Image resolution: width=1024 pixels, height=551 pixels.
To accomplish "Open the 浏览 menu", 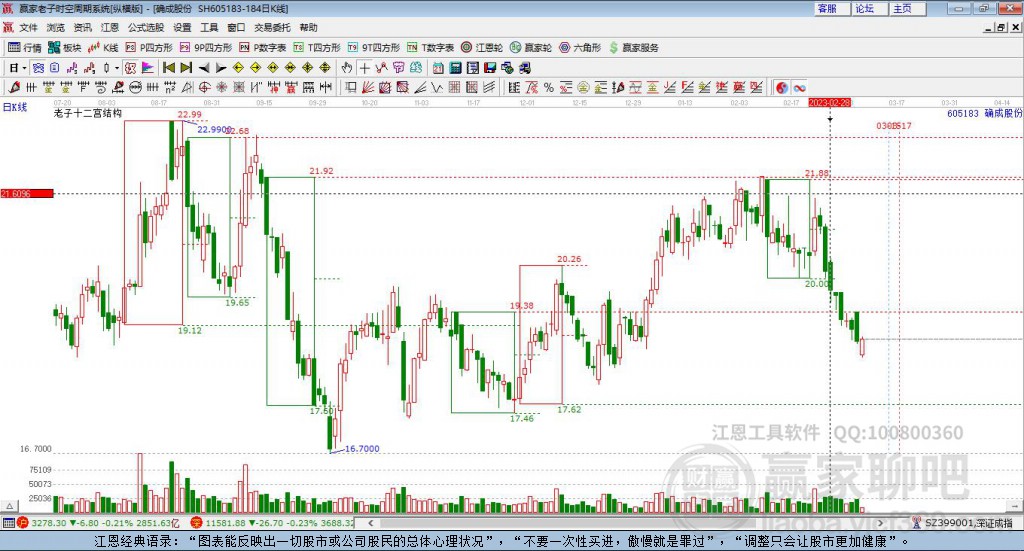I will point(56,27).
